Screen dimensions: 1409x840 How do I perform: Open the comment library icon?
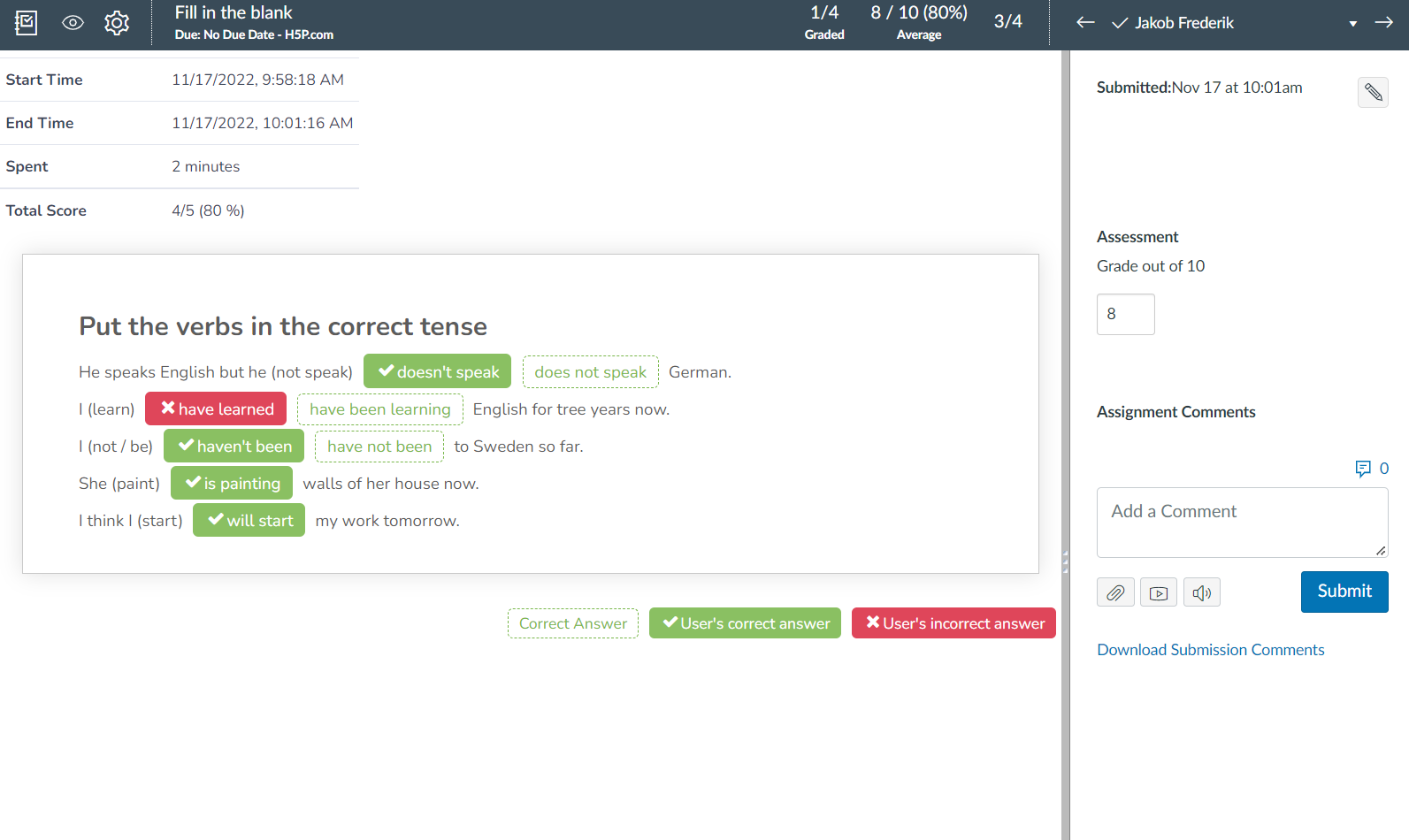click(1372, 469)
